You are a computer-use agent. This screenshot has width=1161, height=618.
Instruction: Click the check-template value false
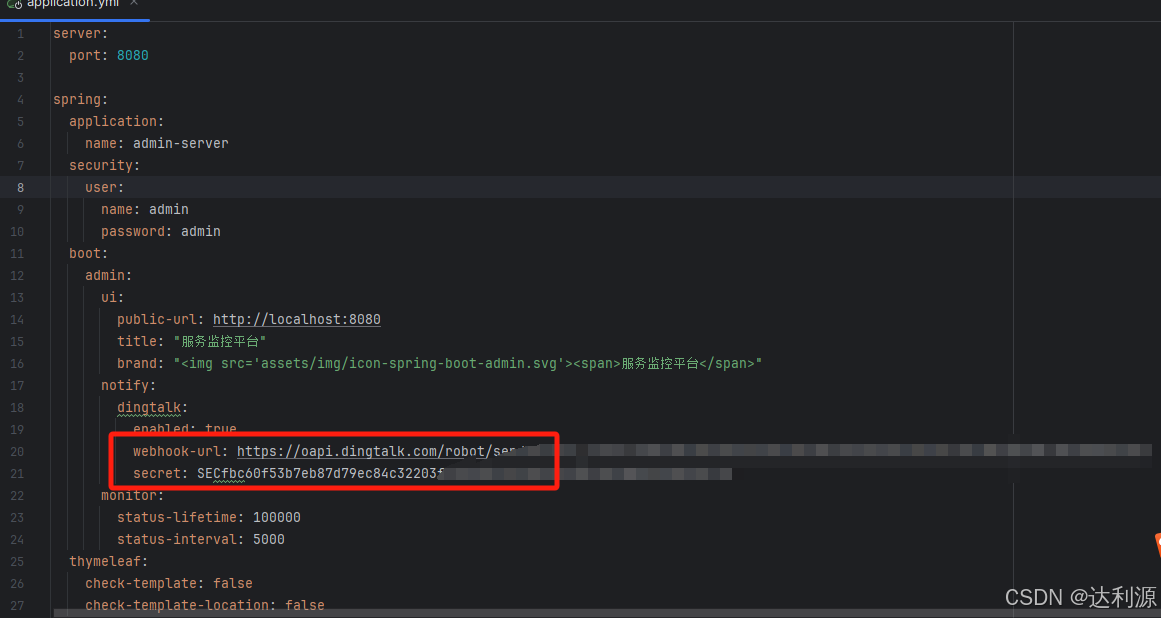(x=232, y=582)
